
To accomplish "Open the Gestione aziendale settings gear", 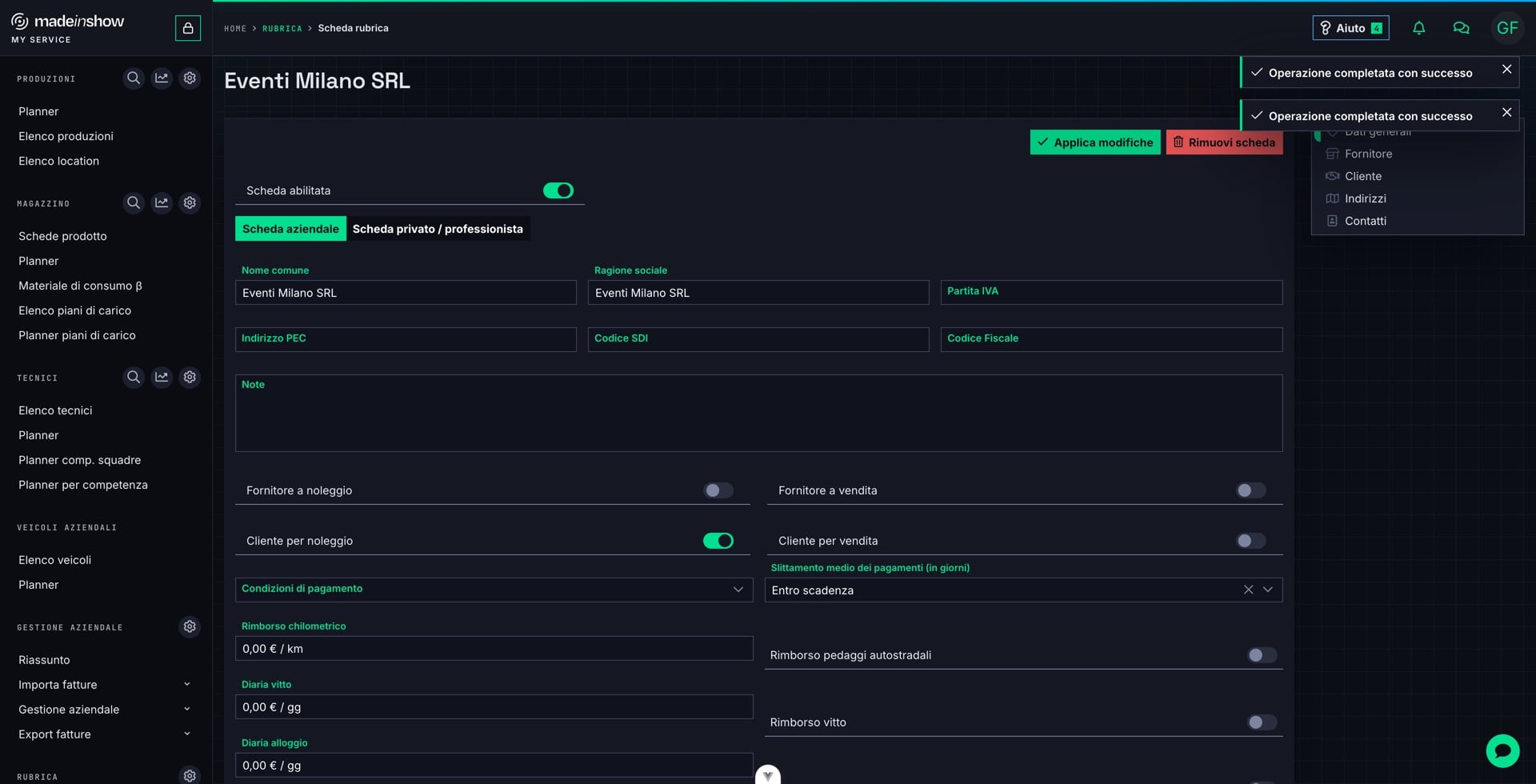I will [190, 627].
